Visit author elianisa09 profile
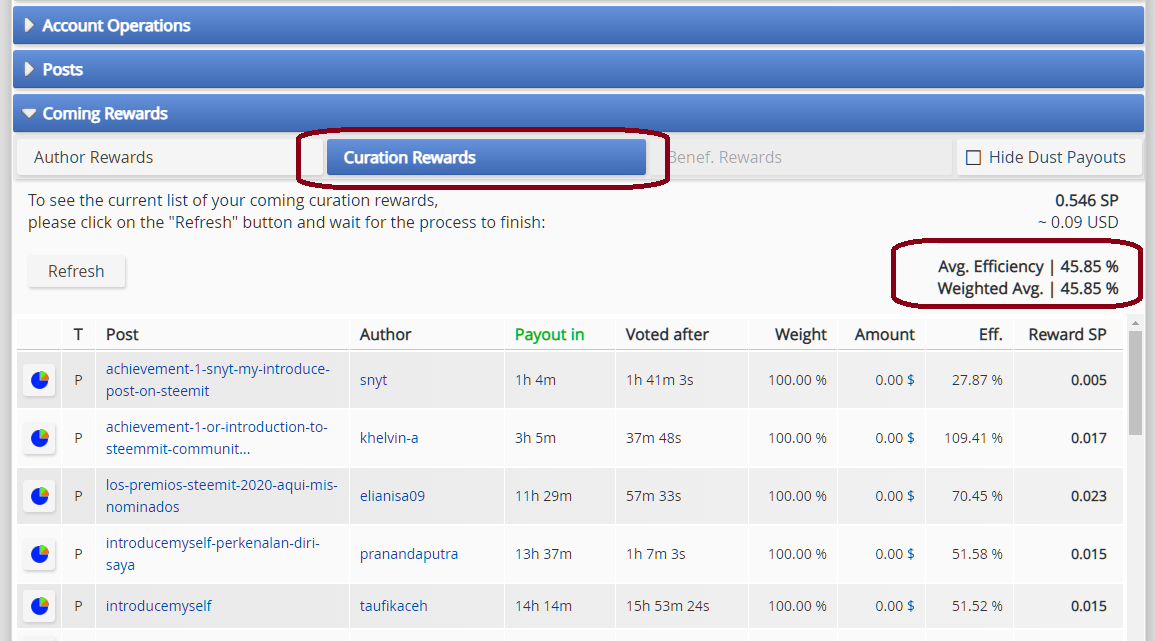1155x641 pixels. [392, 496]
